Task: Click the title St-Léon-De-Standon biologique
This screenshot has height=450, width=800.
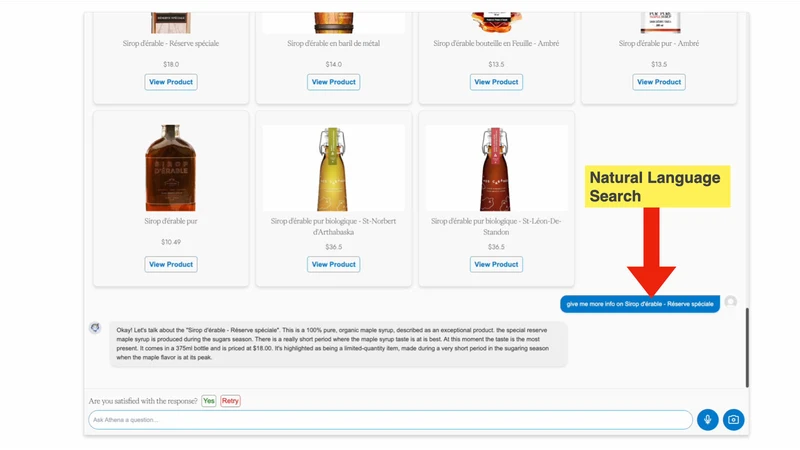Action: (x=496, y=226)
